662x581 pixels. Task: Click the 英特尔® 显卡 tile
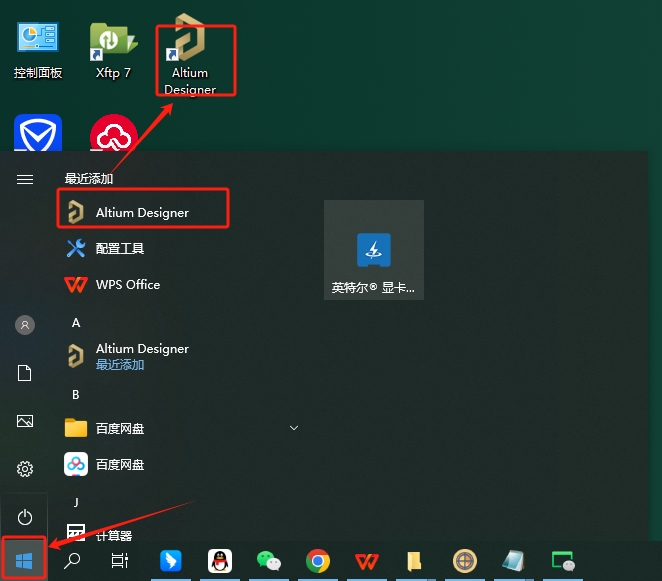(x=374, y=250)
